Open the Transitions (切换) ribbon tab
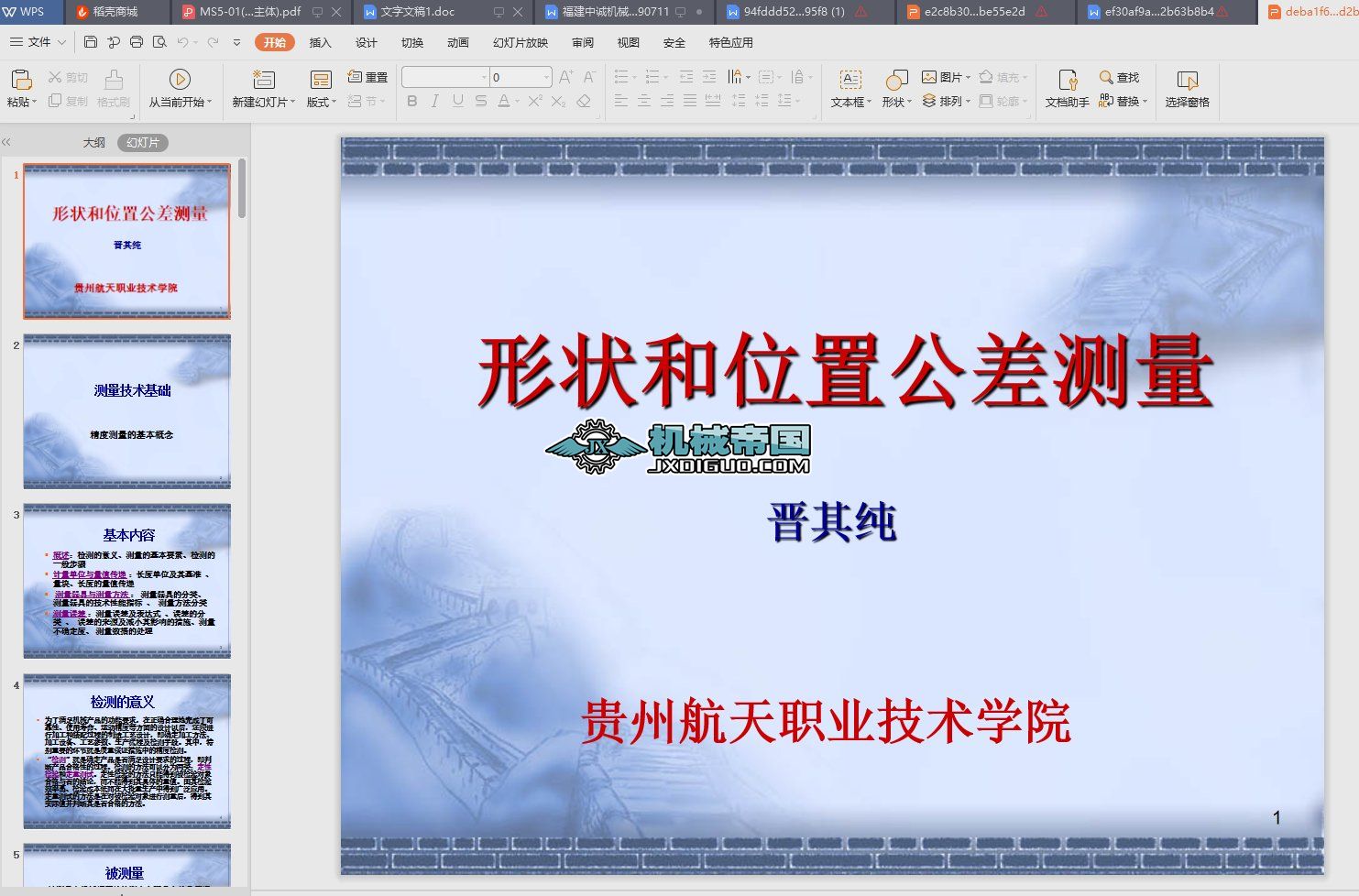This screenshot has width=1359, height=896. [412, 42]
